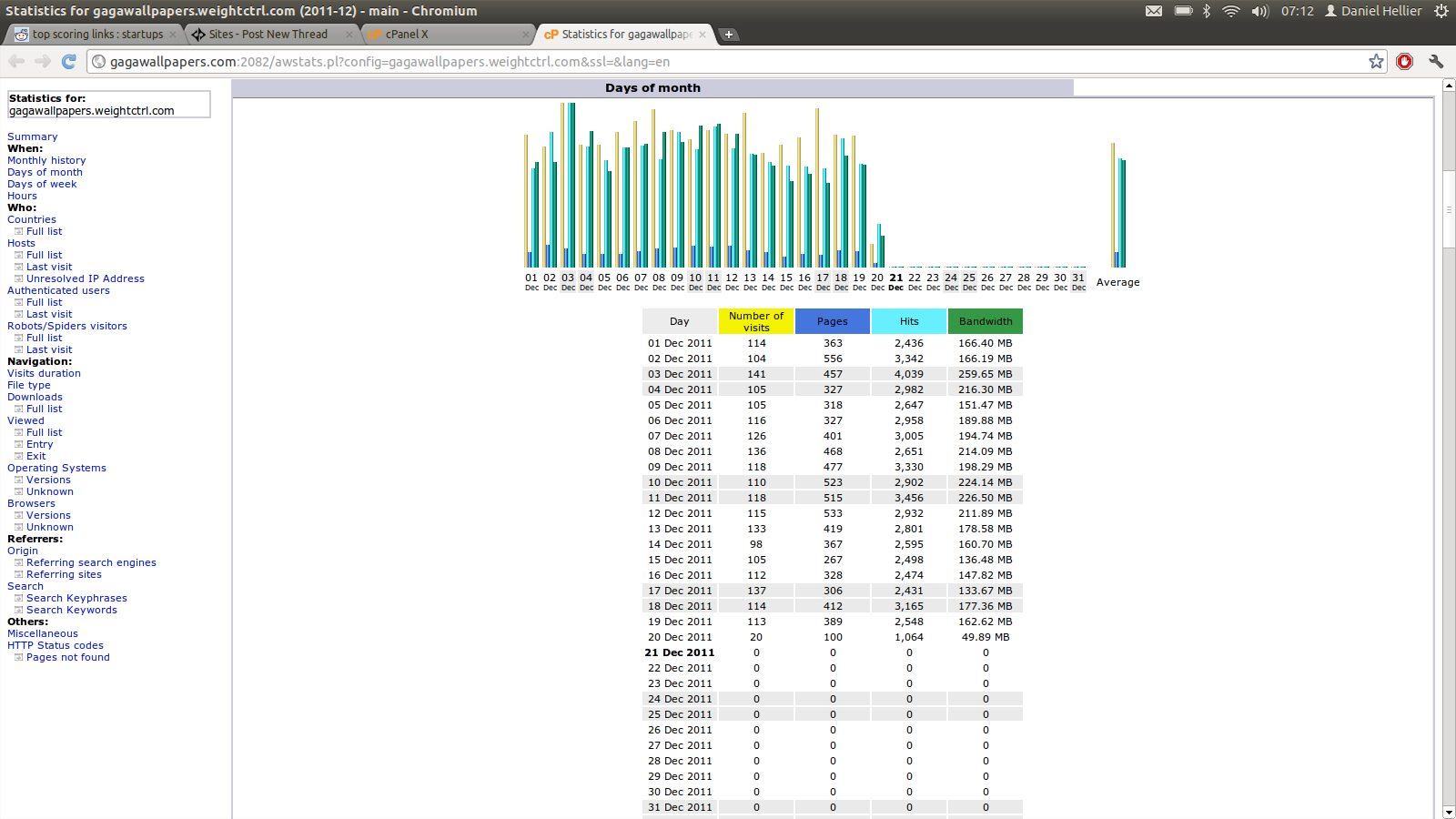Open the HTTP Status codes link
Image resolution: width=1456 pixels, height=819 pixels.
click(x=56, y=645)
